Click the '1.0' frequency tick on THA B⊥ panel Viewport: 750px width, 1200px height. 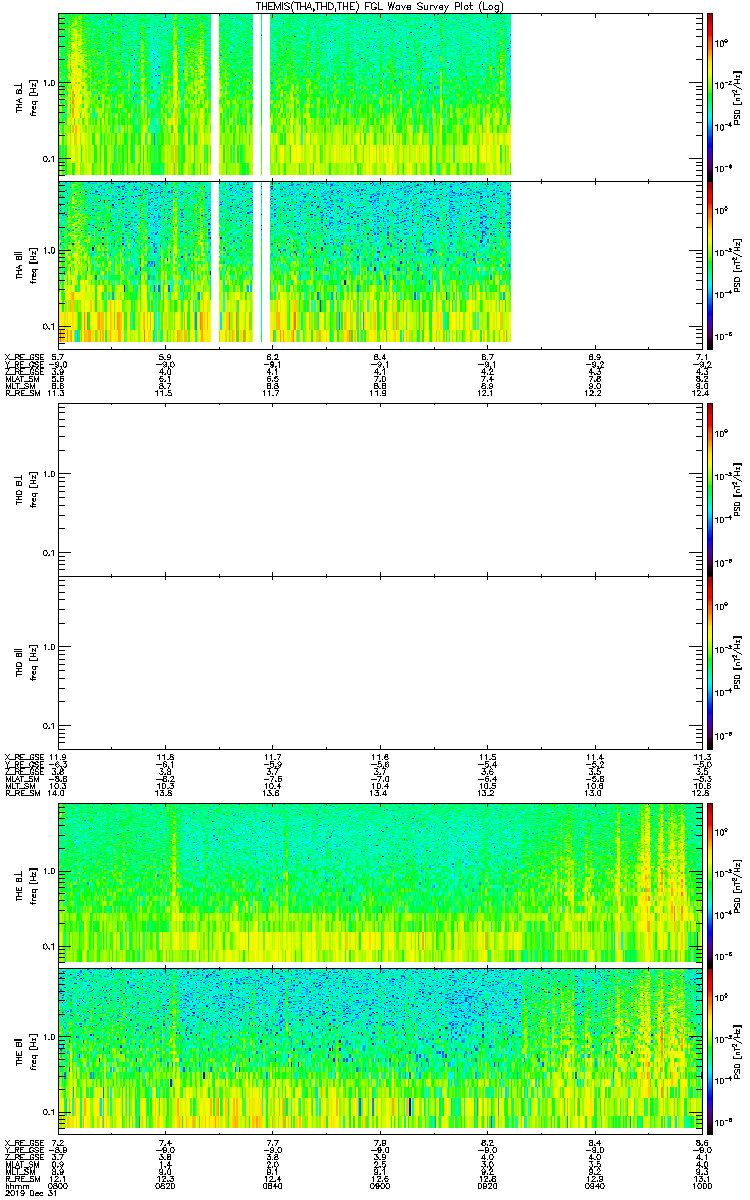49,83
